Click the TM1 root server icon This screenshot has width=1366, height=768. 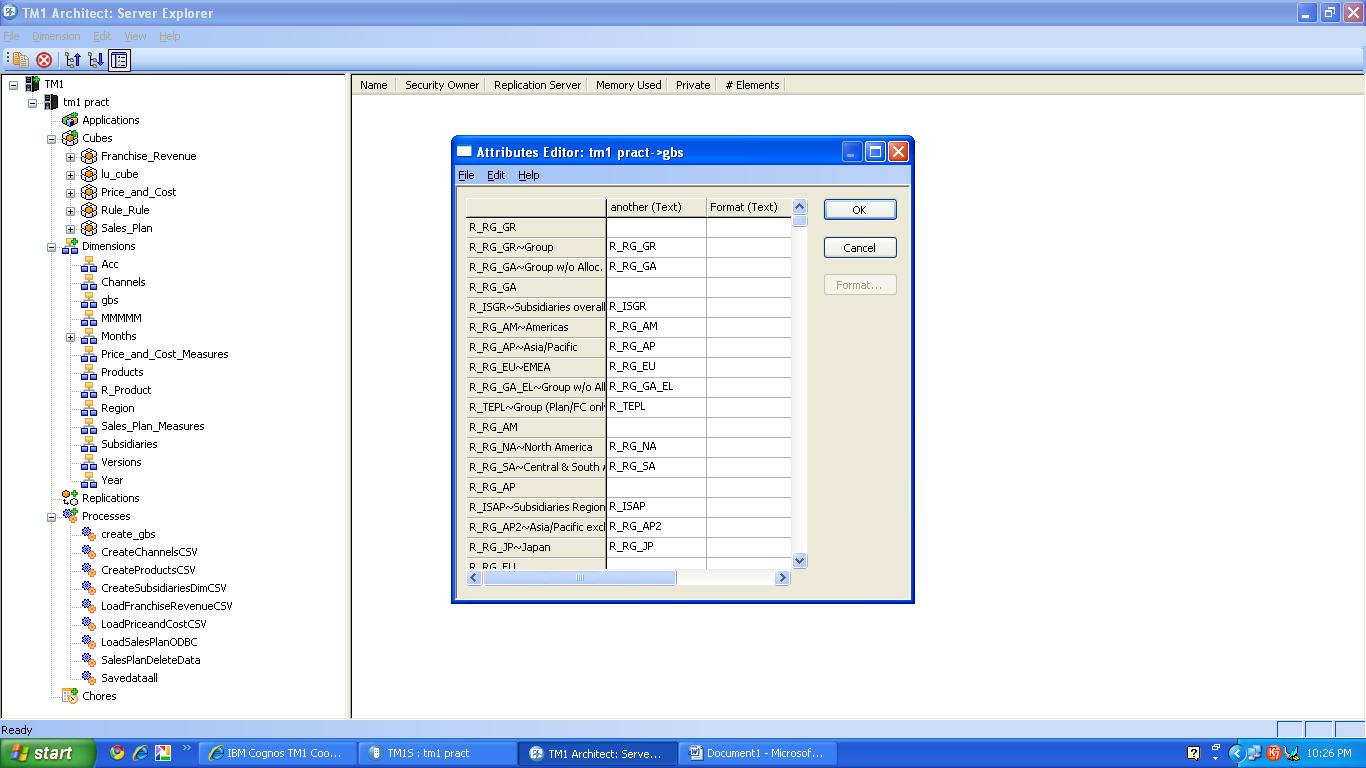click(x=33, y=84)
